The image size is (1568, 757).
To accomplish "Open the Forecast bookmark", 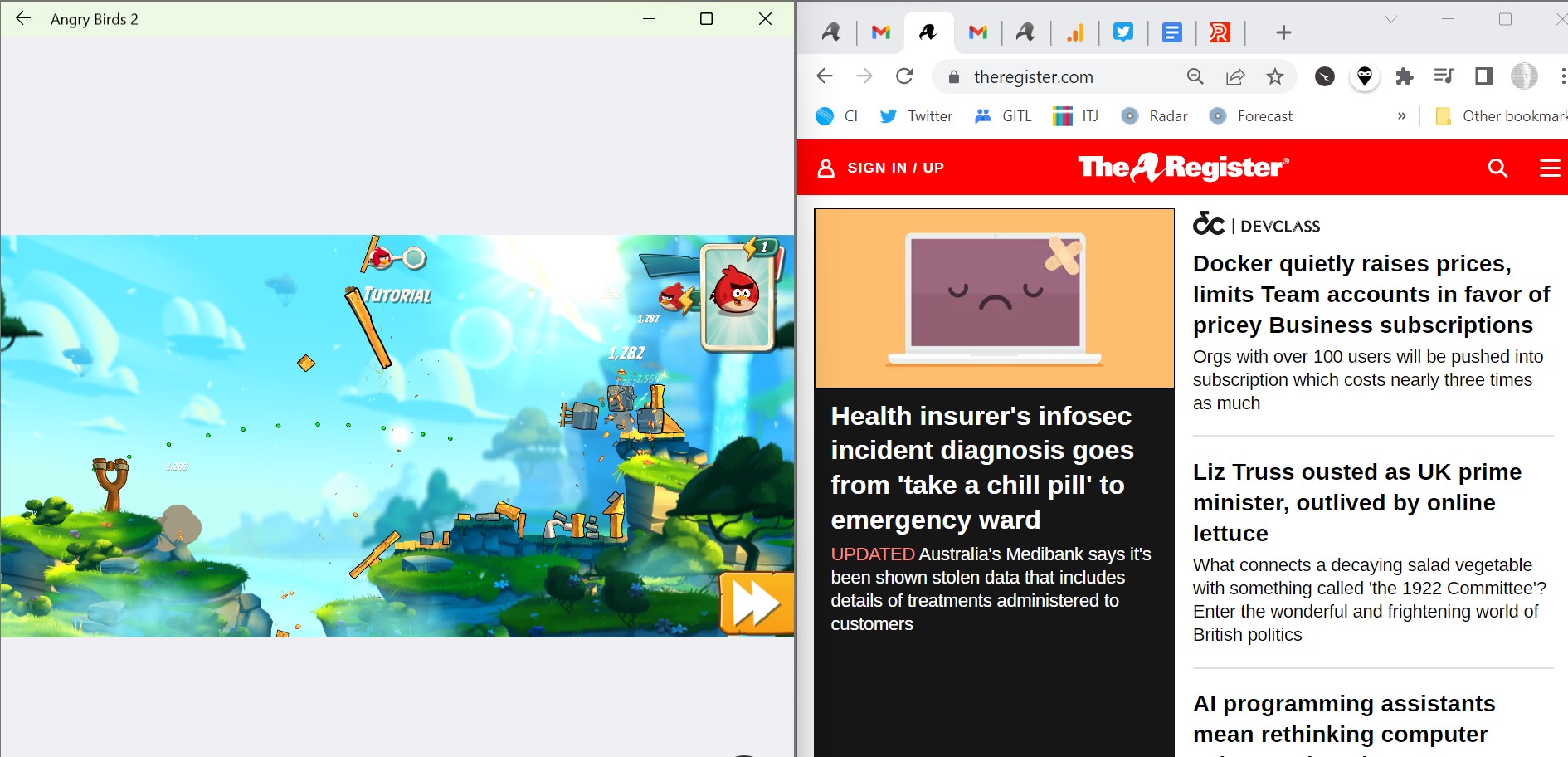I will 1251,116.
